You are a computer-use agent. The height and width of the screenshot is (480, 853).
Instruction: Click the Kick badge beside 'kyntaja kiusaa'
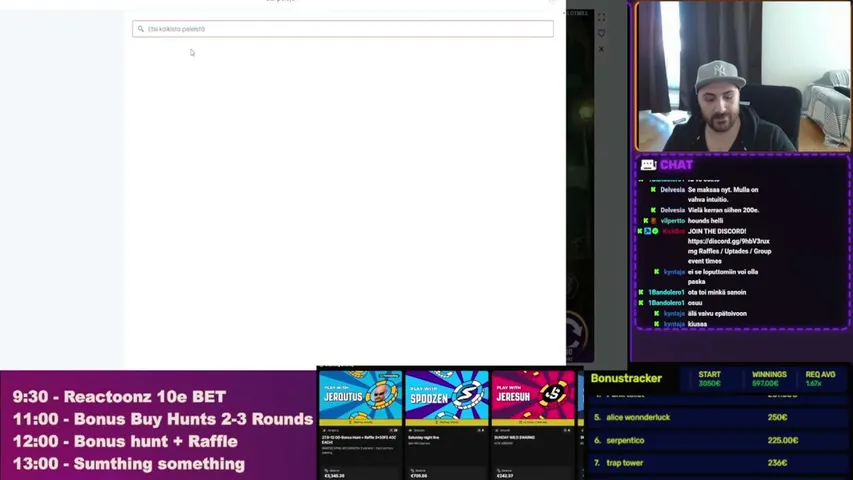tap(657, 324)
